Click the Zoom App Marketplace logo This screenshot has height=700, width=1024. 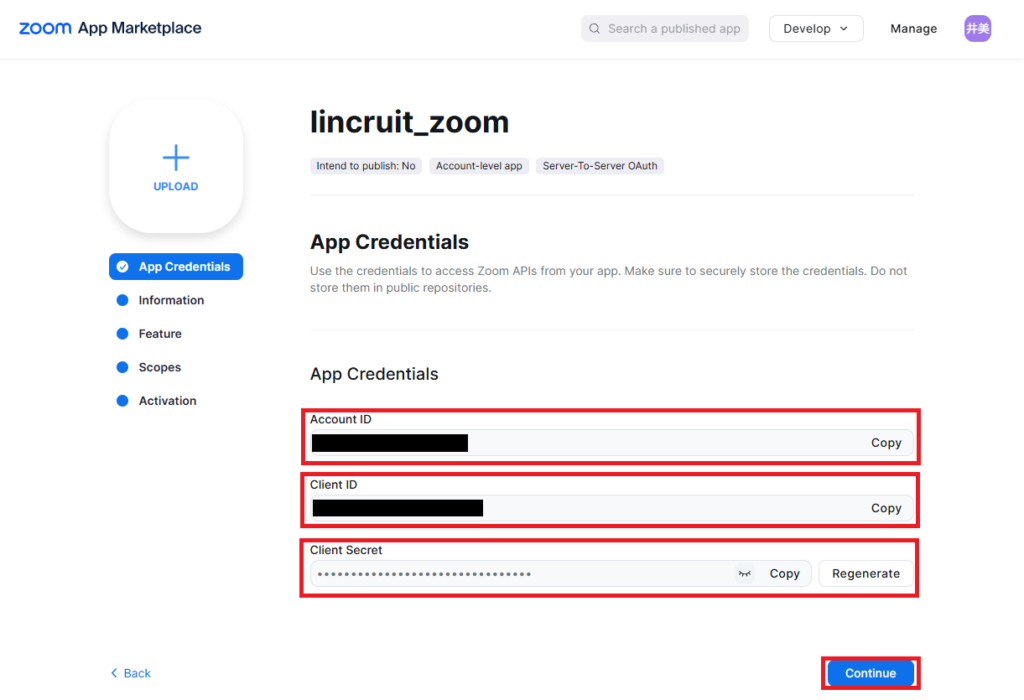pos(110,28)
